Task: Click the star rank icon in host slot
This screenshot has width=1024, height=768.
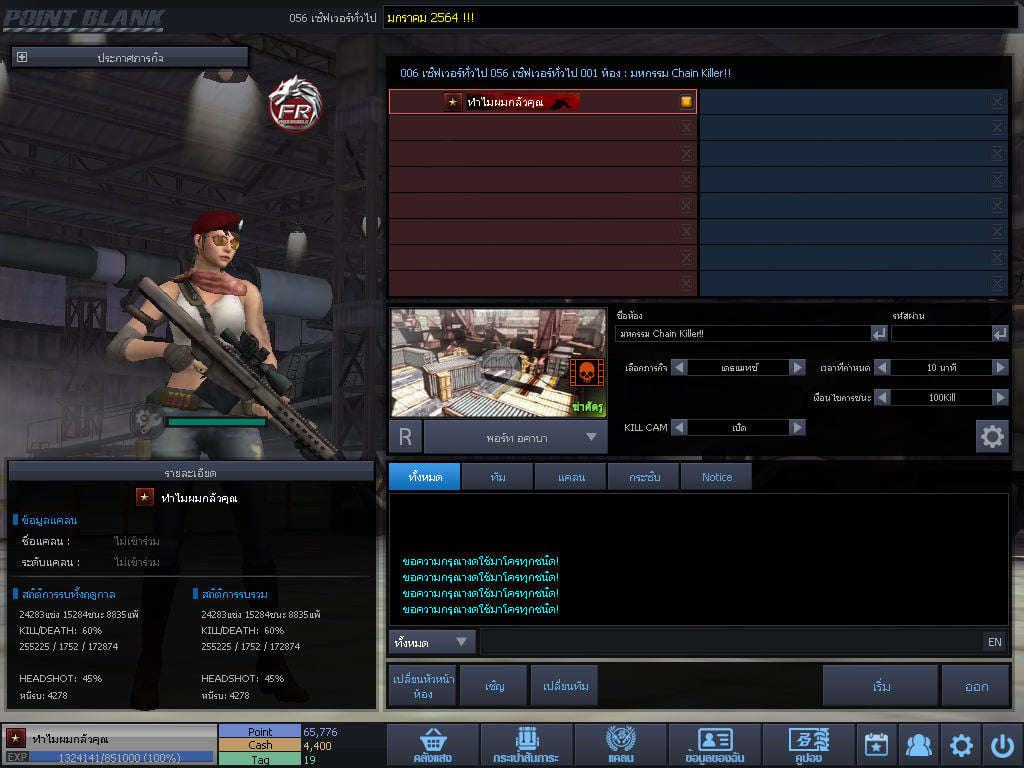Action: tap(453, 102)
